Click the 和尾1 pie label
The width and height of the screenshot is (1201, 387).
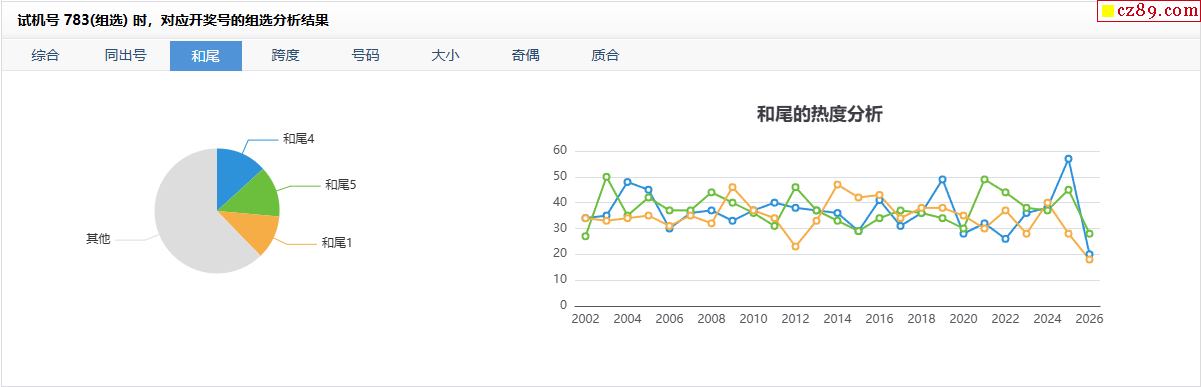coord(337,243)
